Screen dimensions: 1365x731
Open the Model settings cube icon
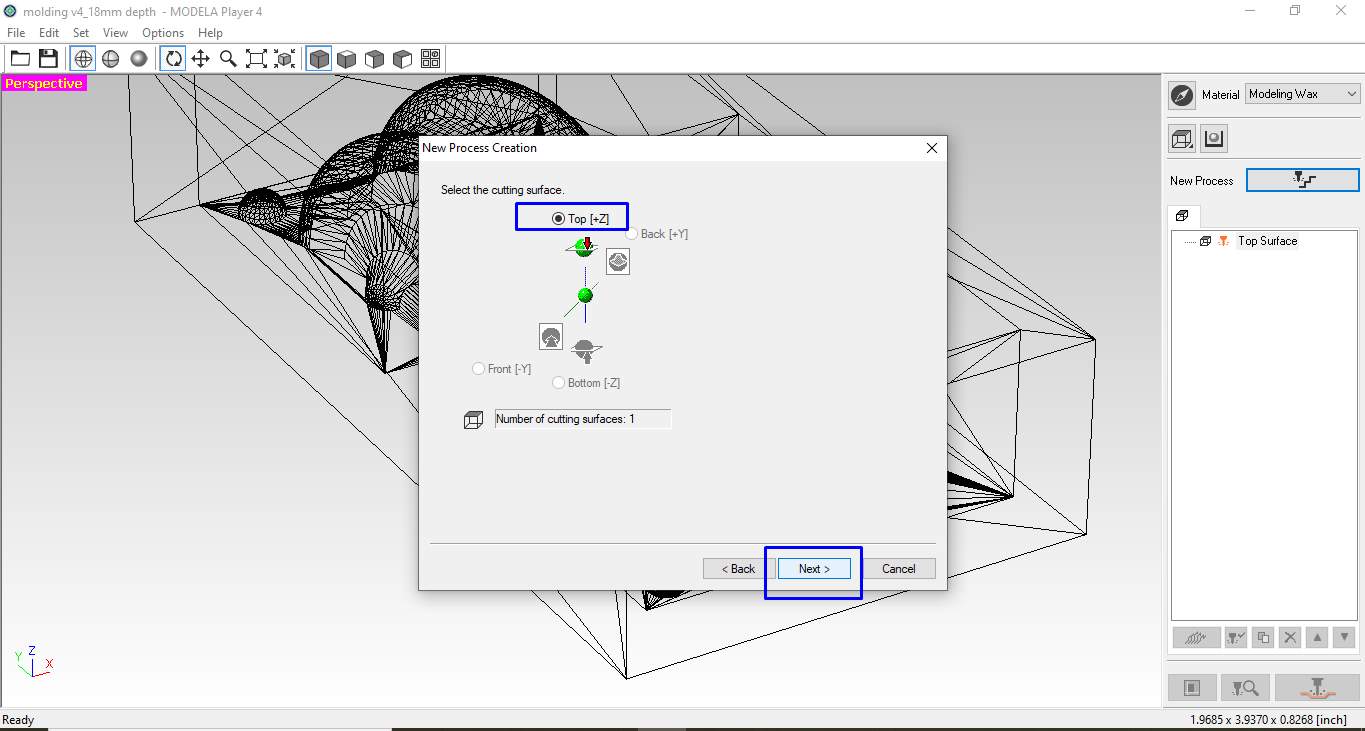point(1183,139)
